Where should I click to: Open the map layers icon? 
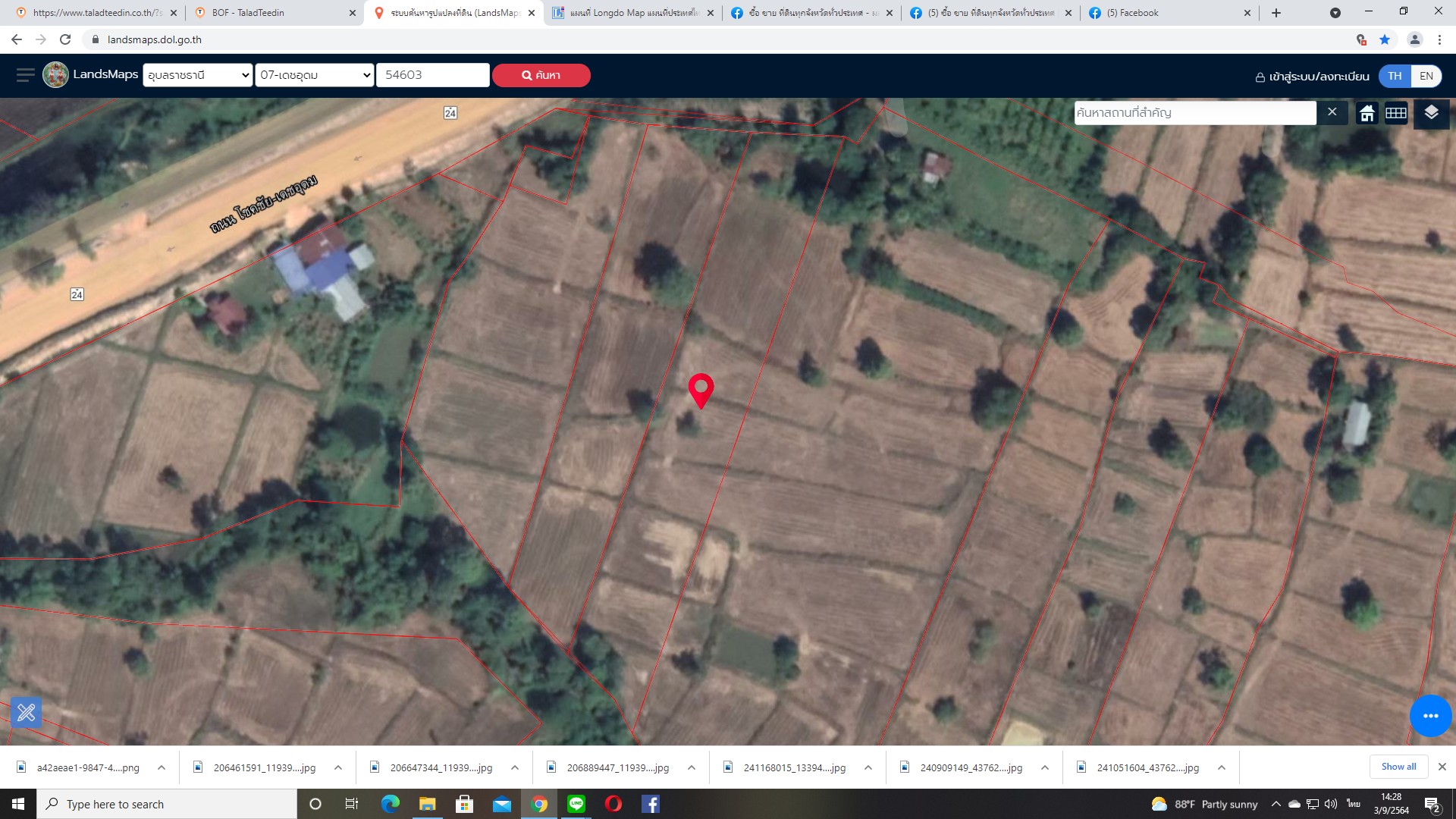[1431, 113]
